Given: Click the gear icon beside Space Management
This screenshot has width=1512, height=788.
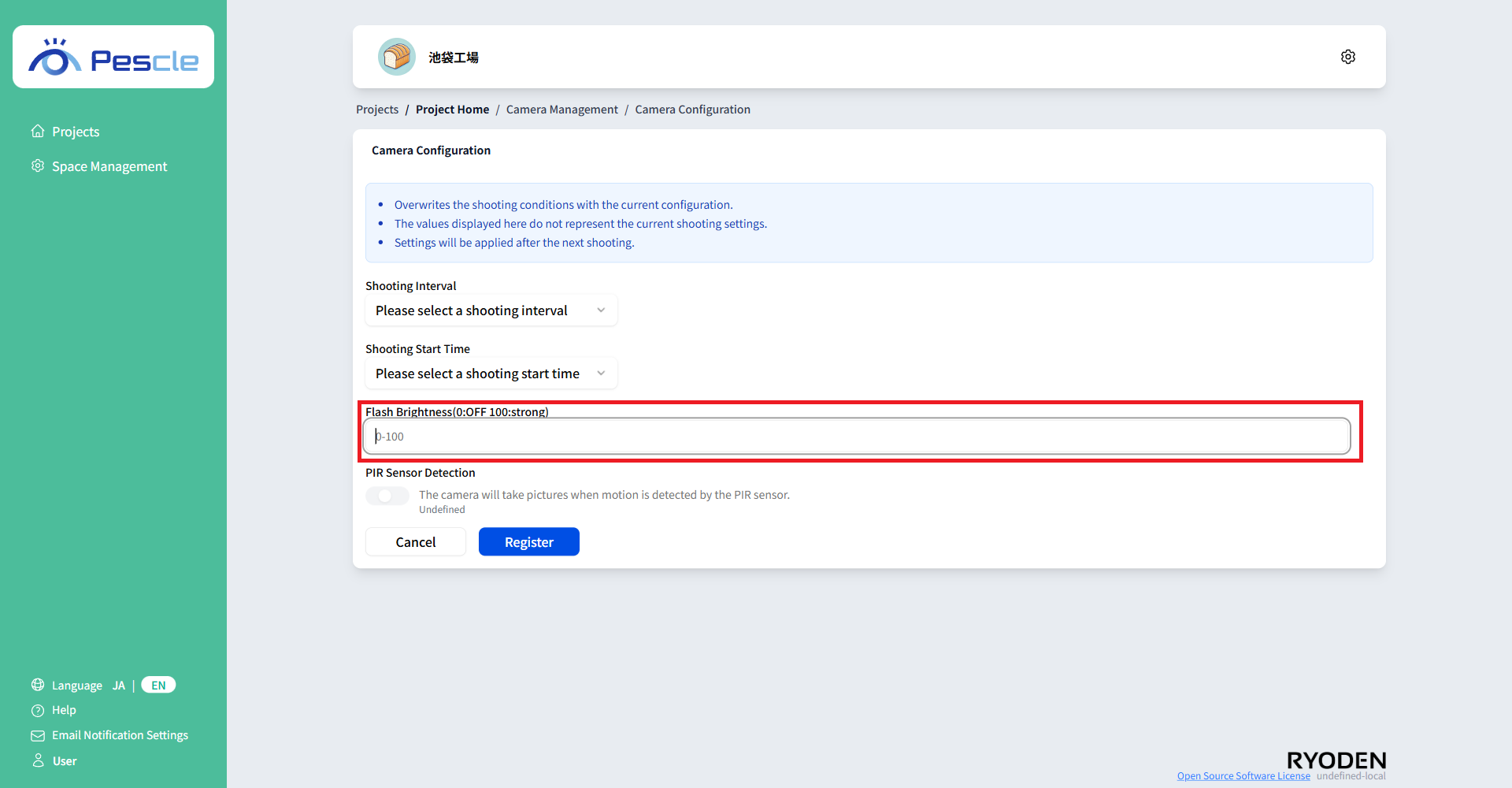Looking at the screenshot, I should point(38,165).
